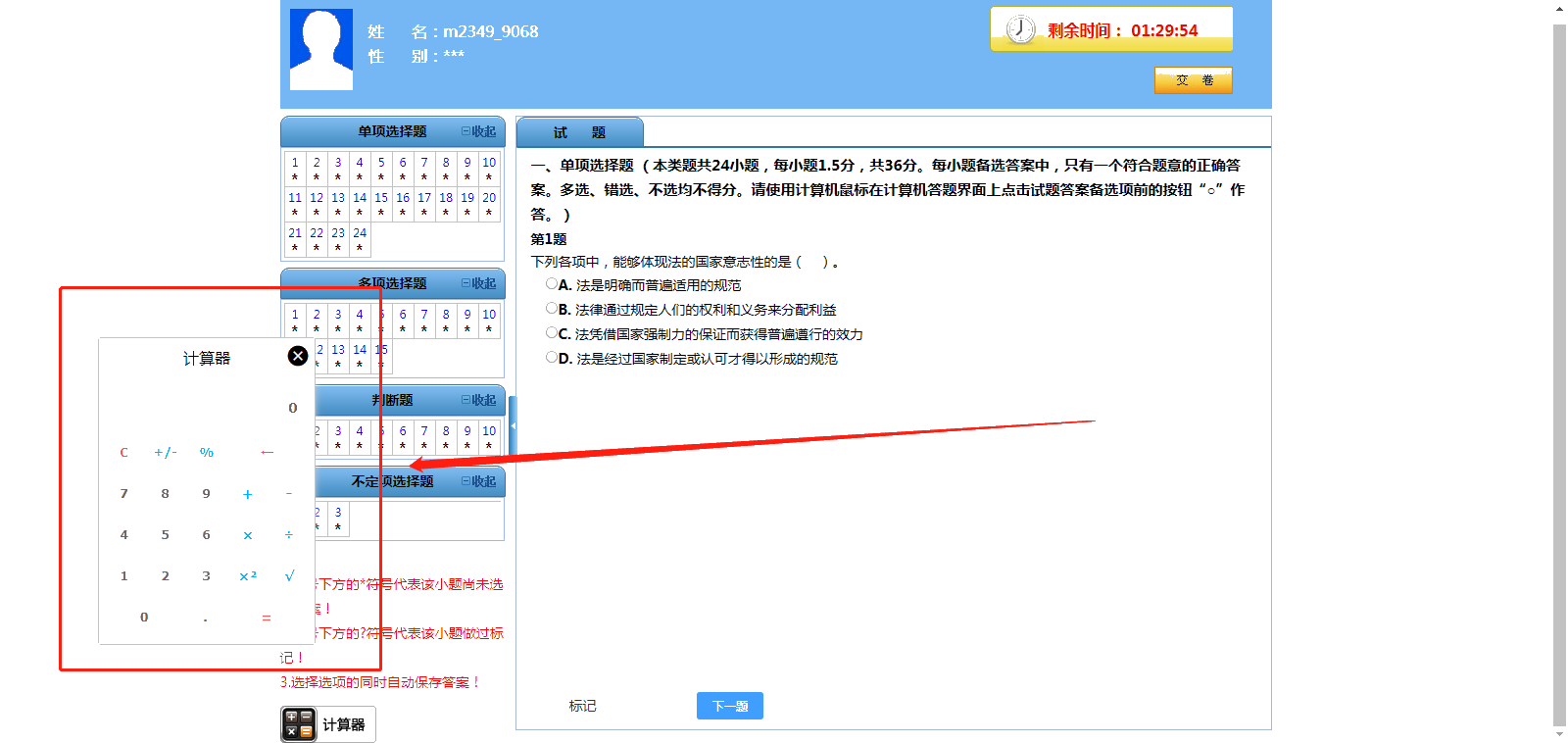Click the sidebar collapse handle beside question panel
Screen dimensions: 1568x743
pyautogui.click(x=512, y=426)
